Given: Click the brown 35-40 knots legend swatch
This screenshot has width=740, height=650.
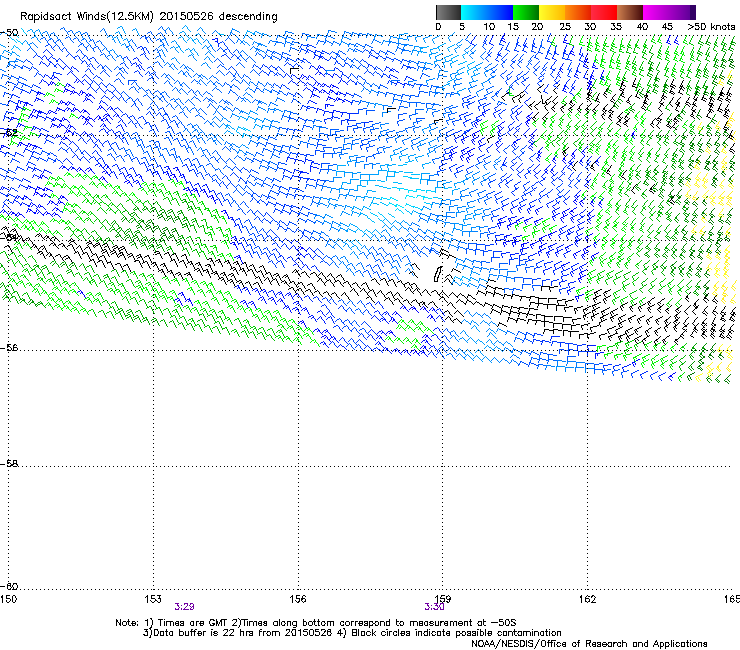Looking at the screenshot, I should (630, 12).
